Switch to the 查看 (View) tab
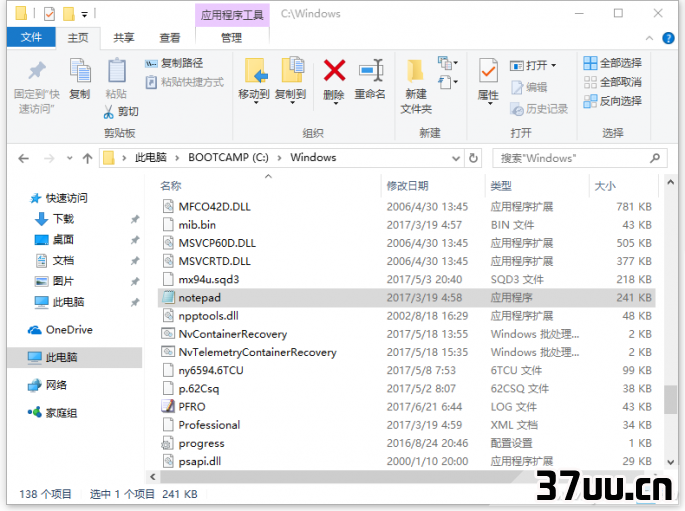Image resolution: width=685 pixels, height=511 pixels. [x=170, y=38]
